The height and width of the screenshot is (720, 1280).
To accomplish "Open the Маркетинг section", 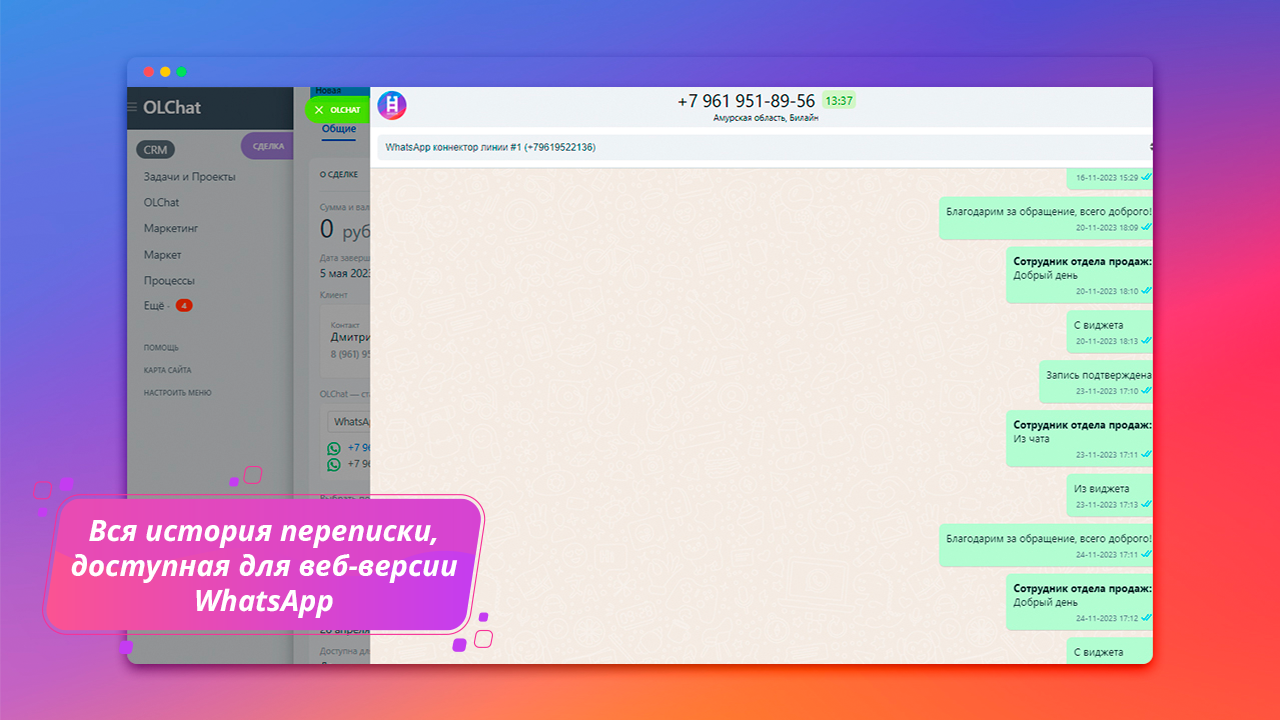I will (171, 229).
